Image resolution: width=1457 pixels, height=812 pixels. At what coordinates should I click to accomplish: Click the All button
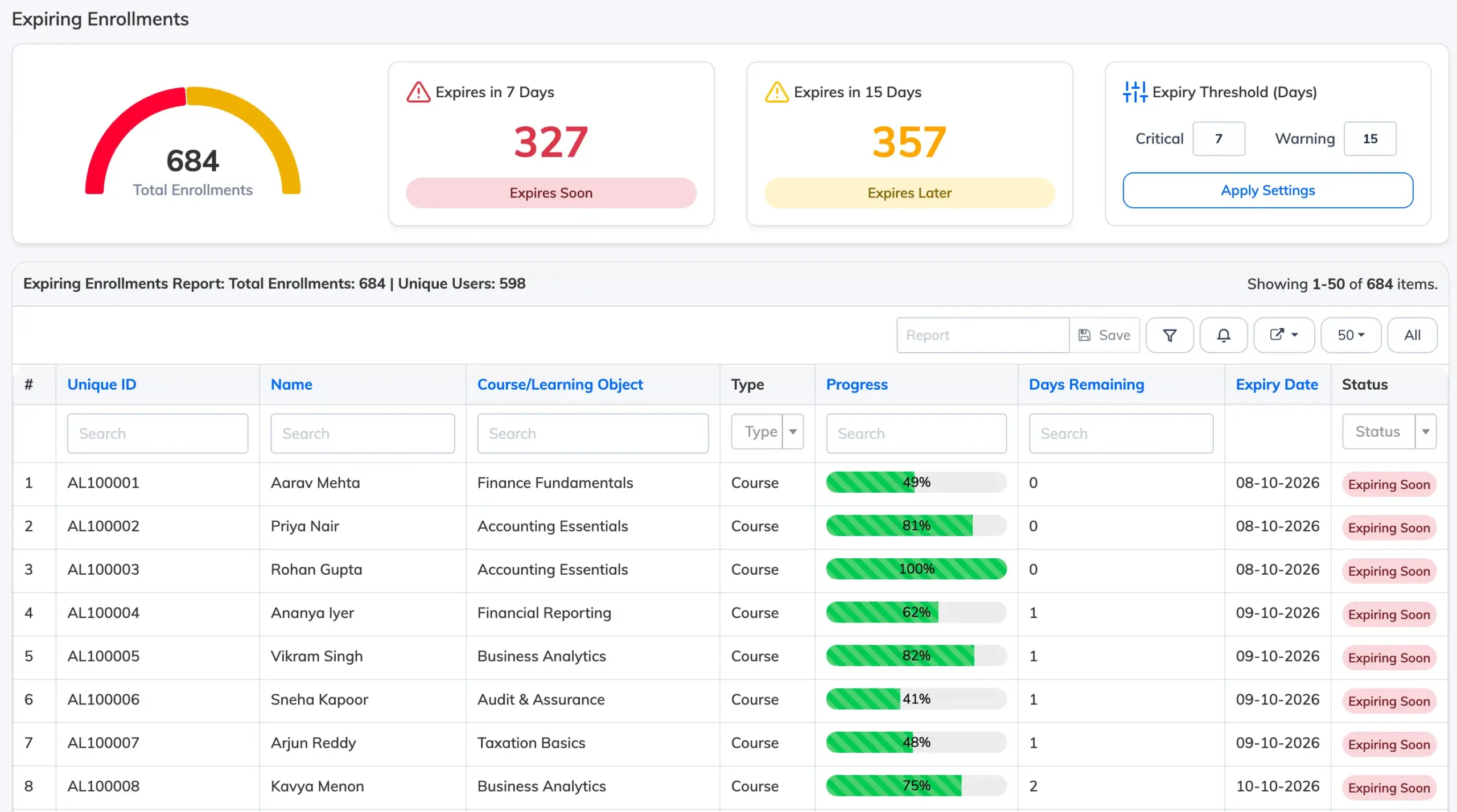[1412, 335]
